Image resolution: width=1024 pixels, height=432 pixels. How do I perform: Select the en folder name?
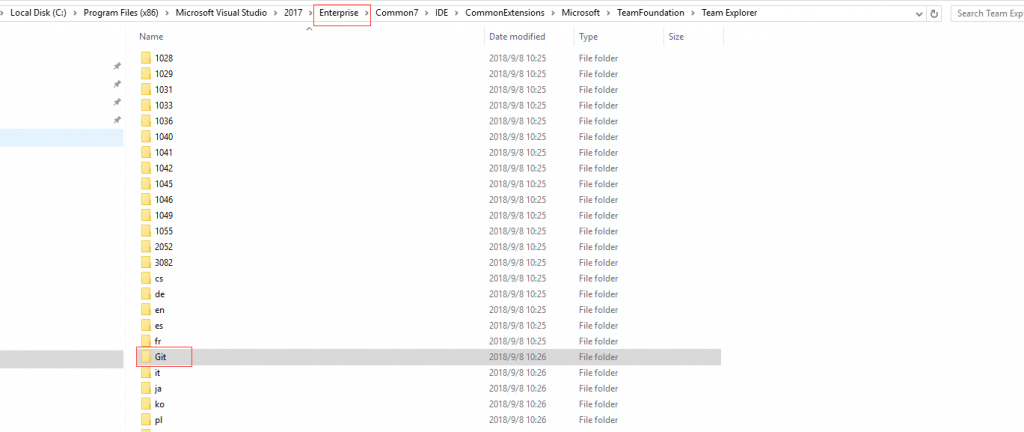(x=160, y=309)
